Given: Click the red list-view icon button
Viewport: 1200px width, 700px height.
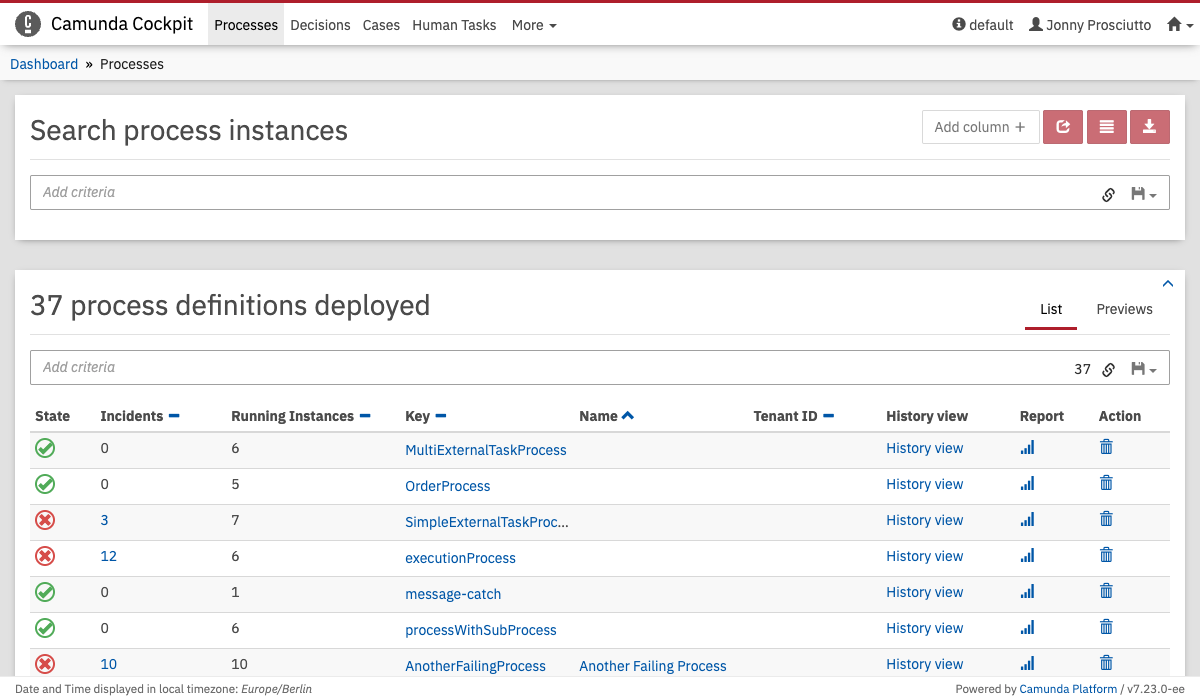Looking at the screenshot, I should pyautogui.click(x=1106, y=127).
